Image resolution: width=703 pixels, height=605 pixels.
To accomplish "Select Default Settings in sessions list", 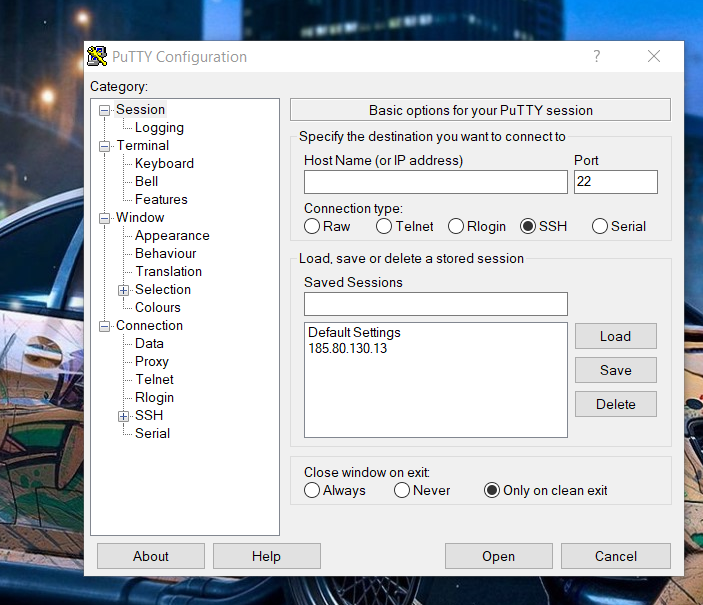I will coord(354,332).
